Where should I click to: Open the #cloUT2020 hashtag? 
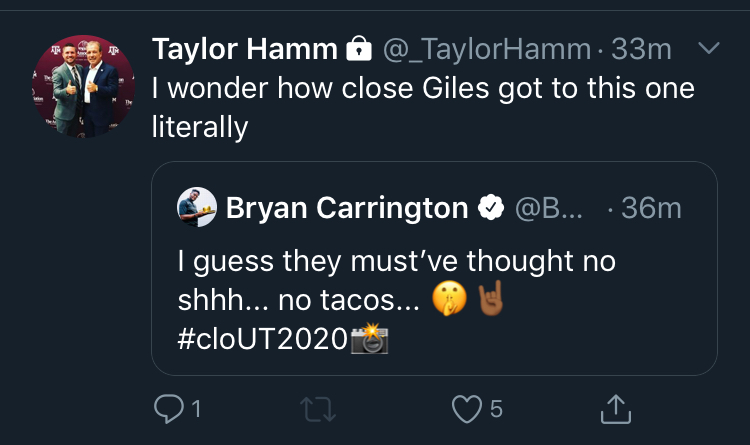click(x=262, y=340)
